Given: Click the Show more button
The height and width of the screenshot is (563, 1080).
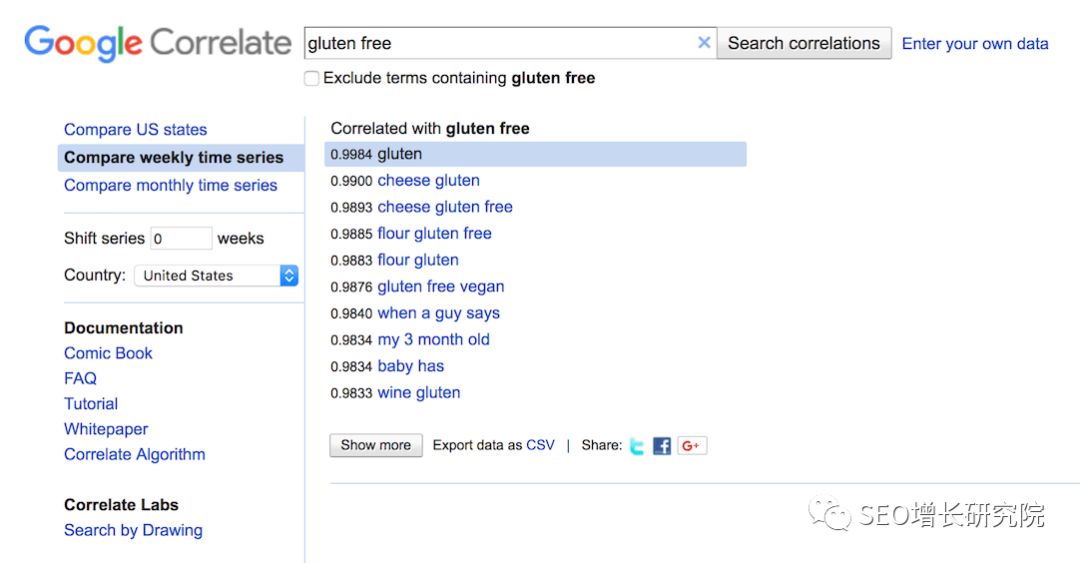Looking at the screenshot, I should [x=375, y=446].
